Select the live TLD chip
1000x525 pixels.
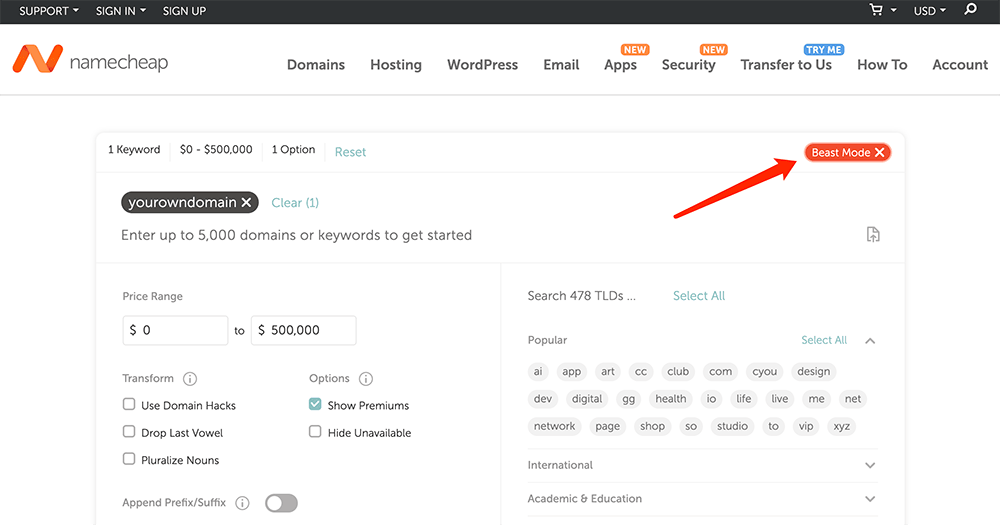780,399
